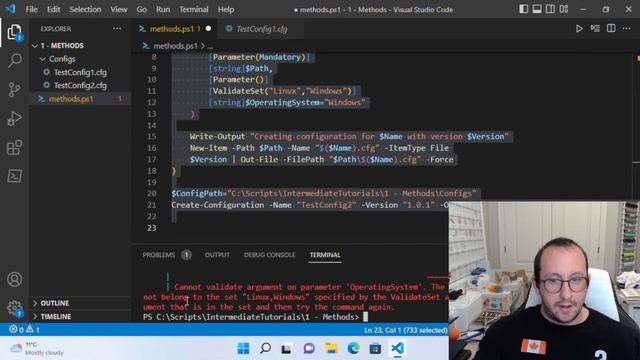Open Task View on the taskbar

point(287,348)
